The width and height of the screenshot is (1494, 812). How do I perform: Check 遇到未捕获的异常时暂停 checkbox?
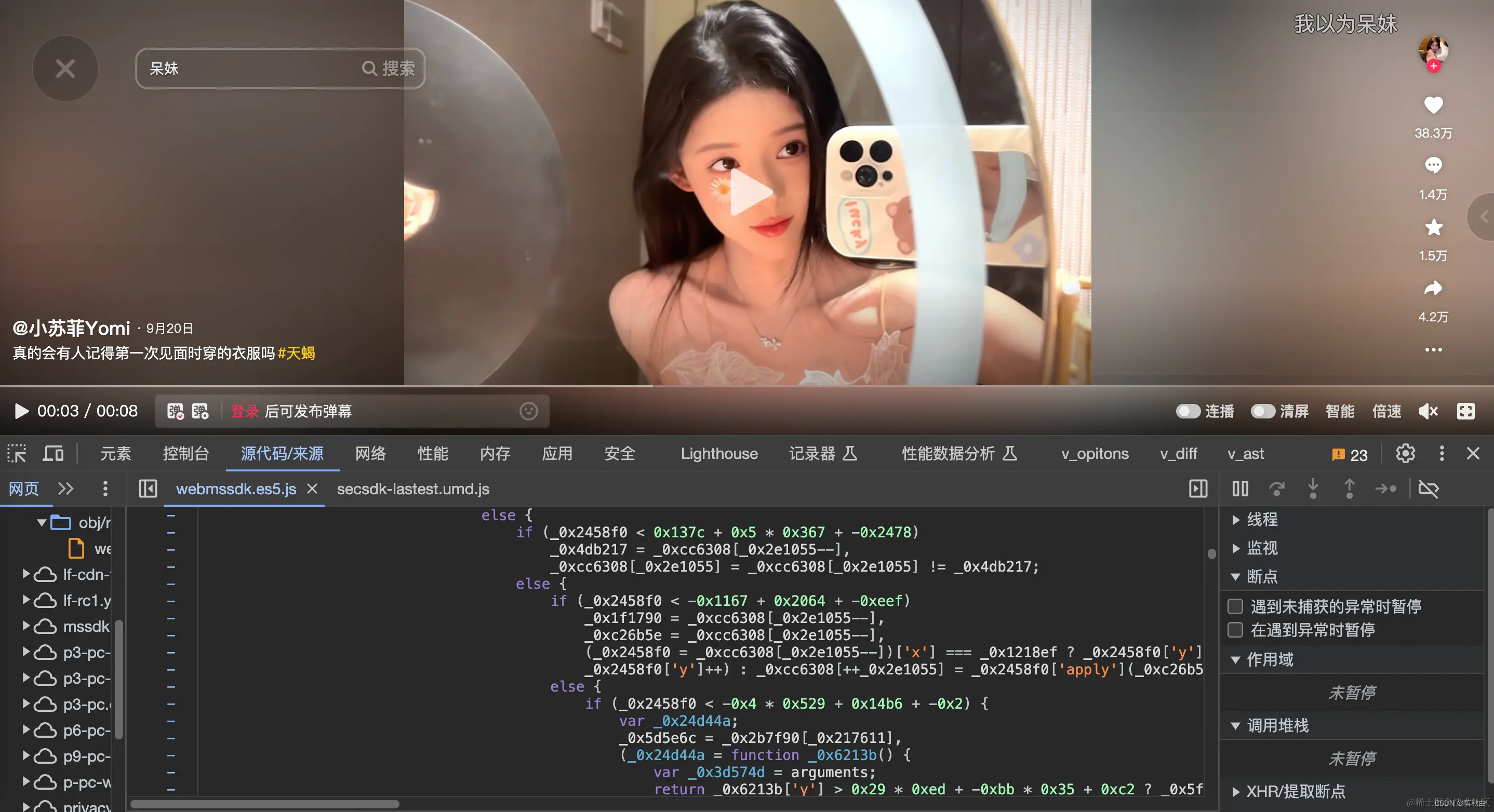(1235, 606)
